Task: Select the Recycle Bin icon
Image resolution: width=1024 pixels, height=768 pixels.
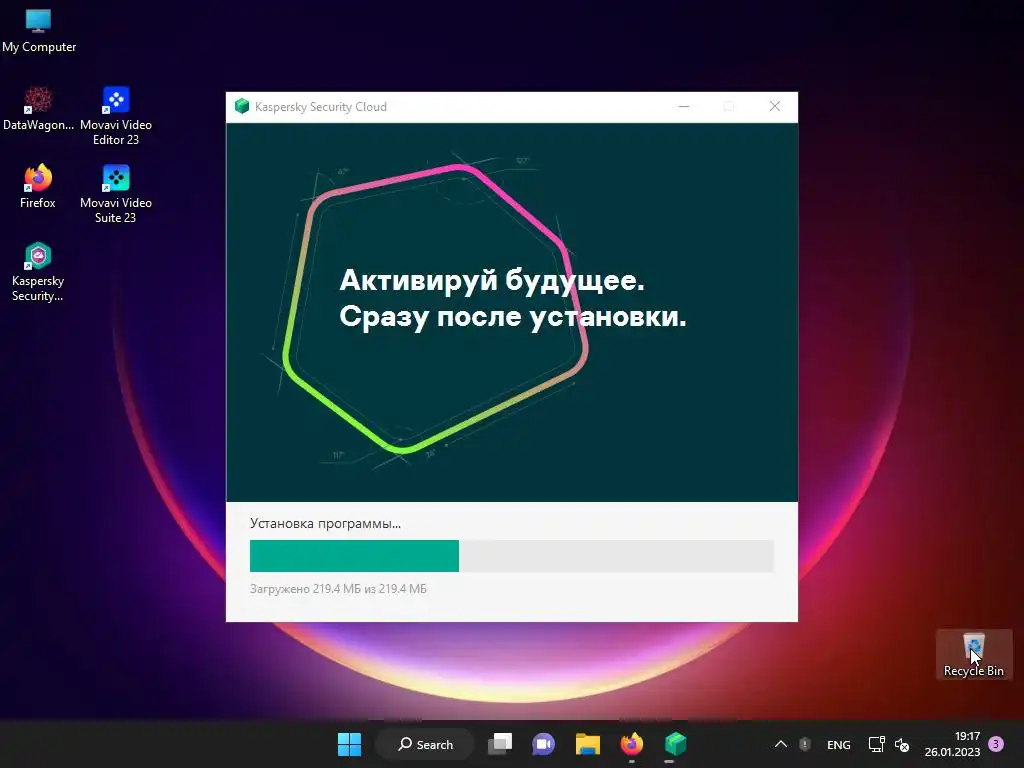Action: (x=974, y=654)
